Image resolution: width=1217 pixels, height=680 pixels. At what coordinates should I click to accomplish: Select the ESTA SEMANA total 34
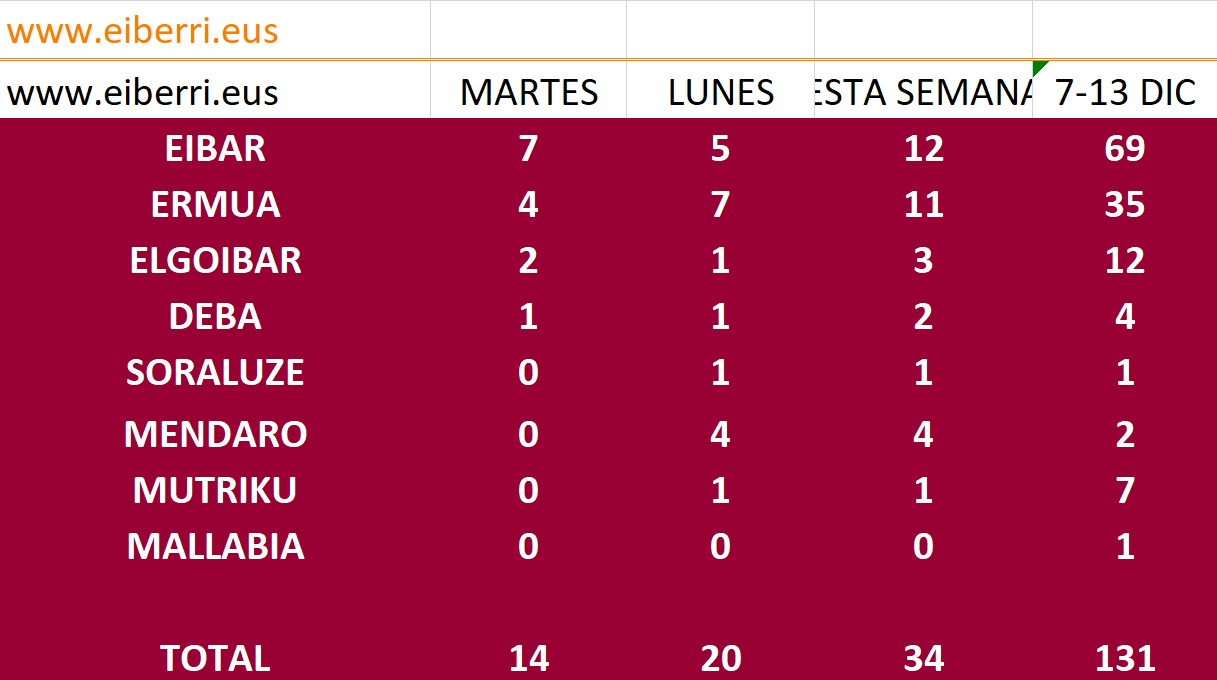point(923,658)
